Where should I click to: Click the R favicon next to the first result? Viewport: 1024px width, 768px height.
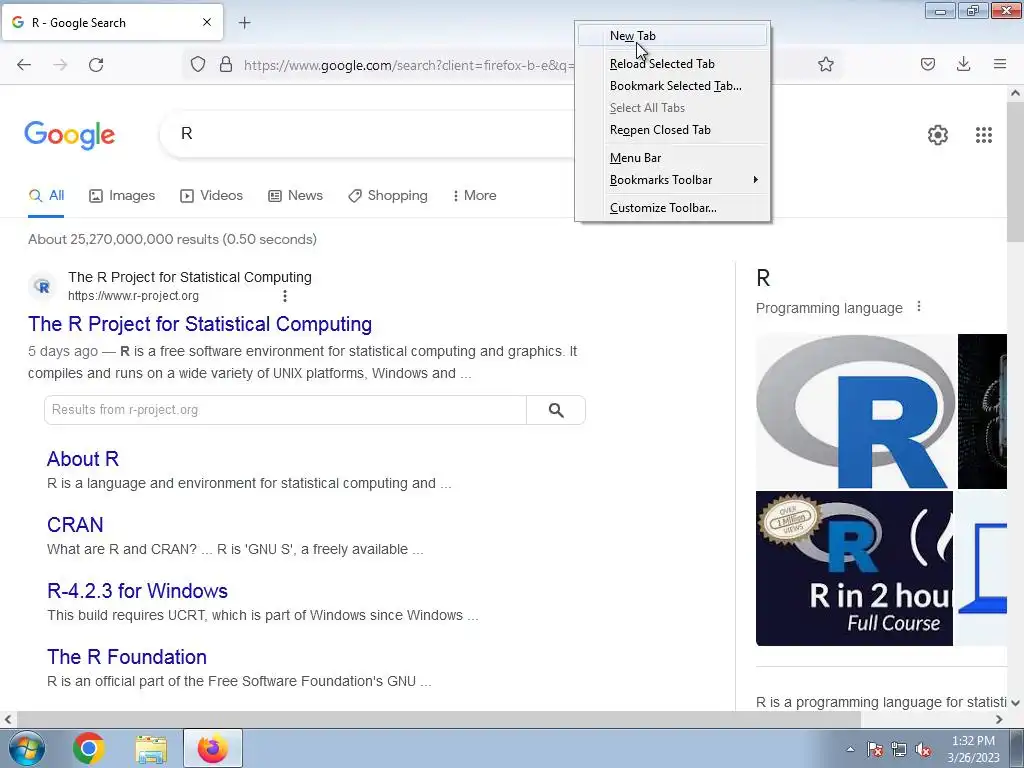[42, 286]
